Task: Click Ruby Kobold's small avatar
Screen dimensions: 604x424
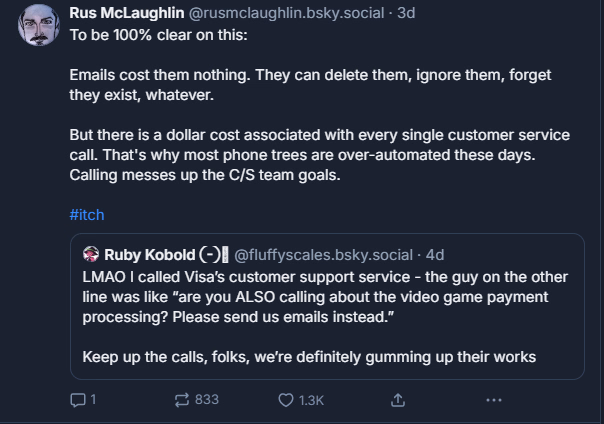Action: [x=91, y=254]
